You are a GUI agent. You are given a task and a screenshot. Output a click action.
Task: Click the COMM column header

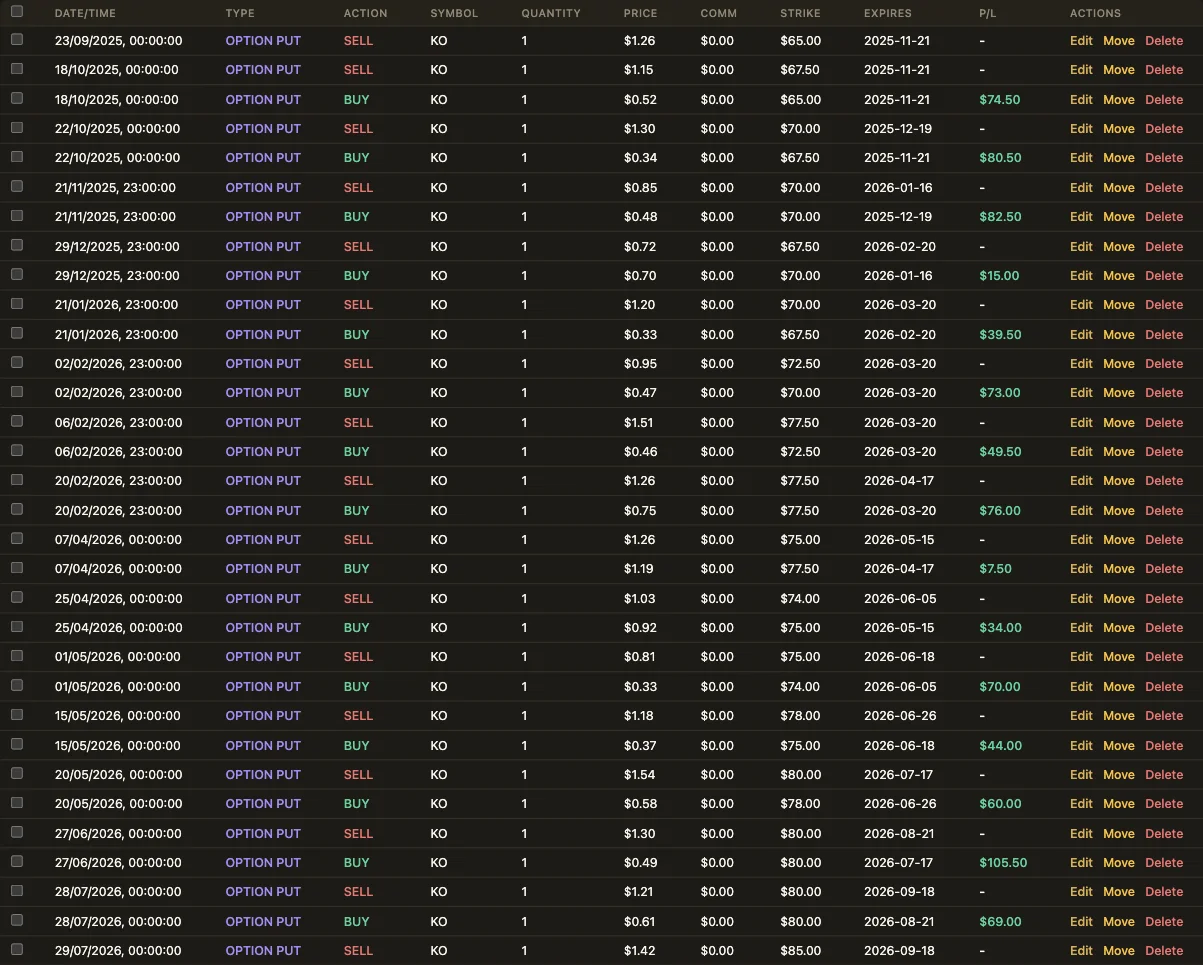(x=719, y=14)
